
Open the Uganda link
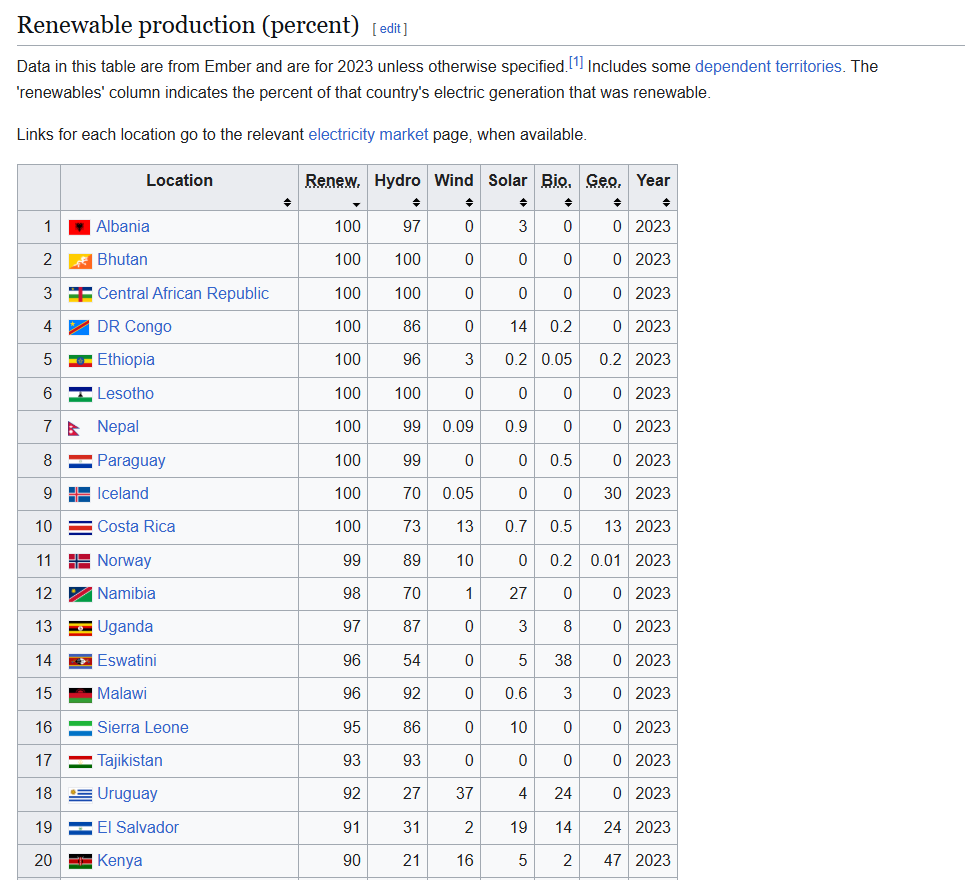125,627
